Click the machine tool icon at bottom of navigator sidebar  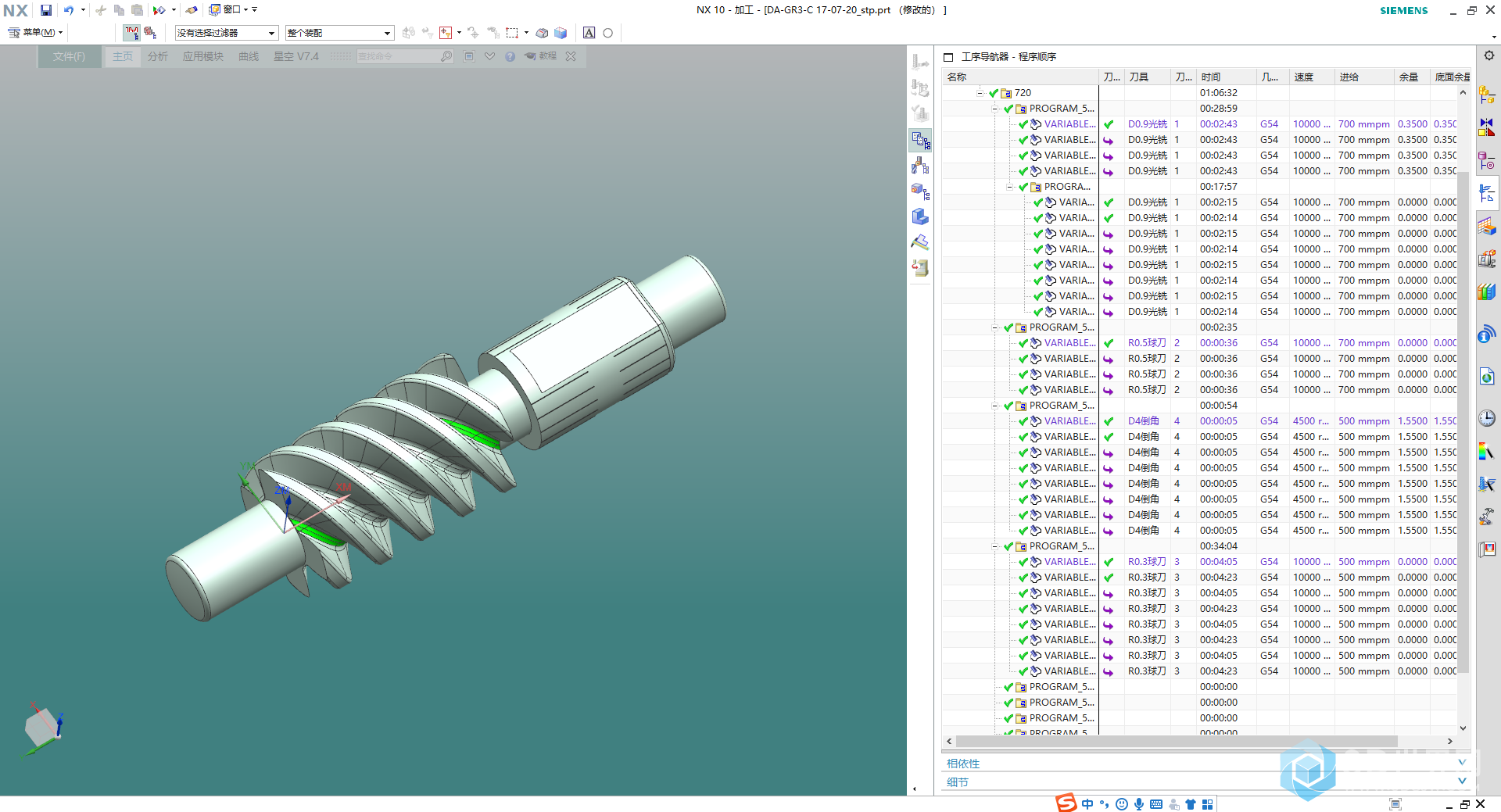(x=921, y=267)
